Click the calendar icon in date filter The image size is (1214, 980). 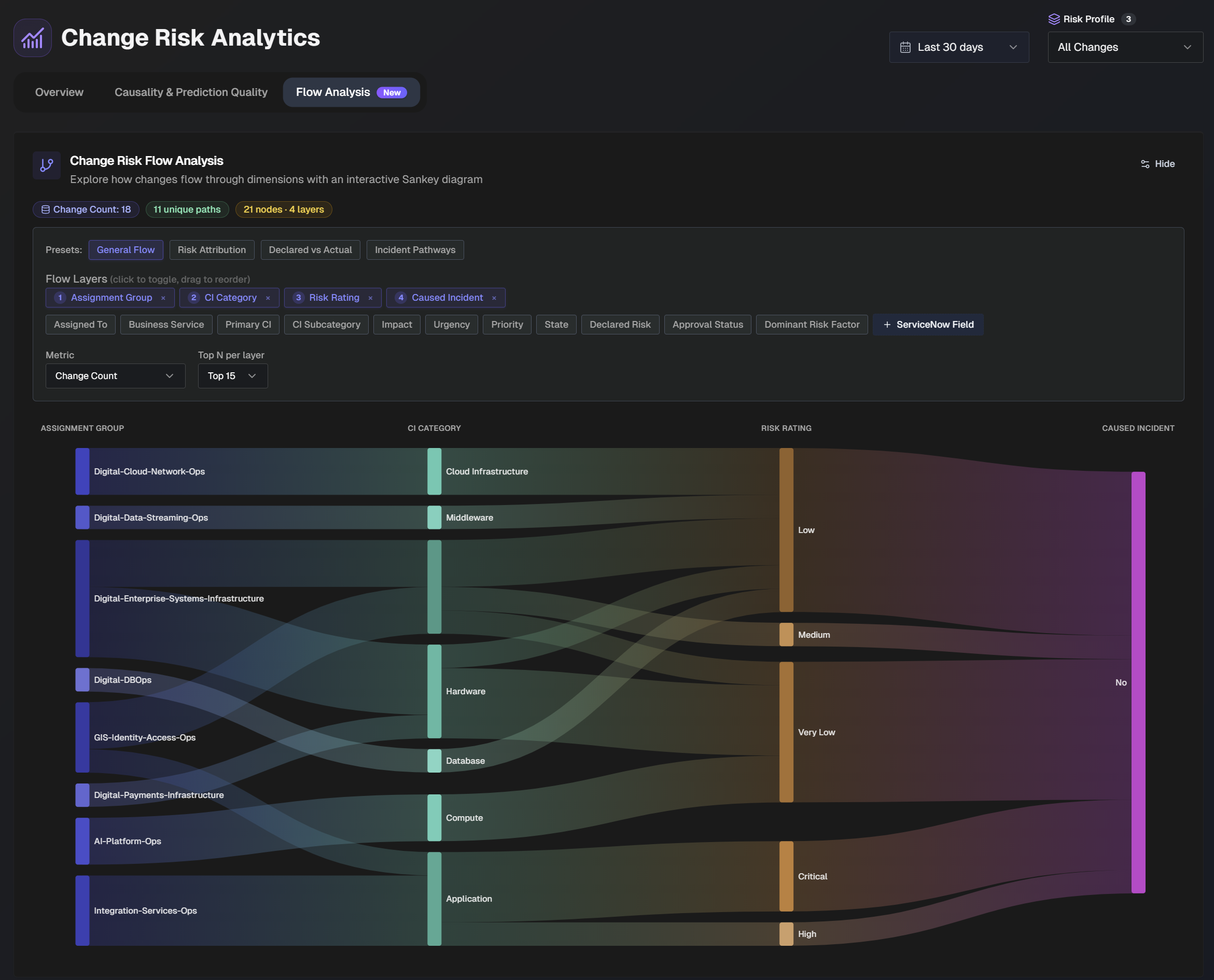tap(905, 47)
